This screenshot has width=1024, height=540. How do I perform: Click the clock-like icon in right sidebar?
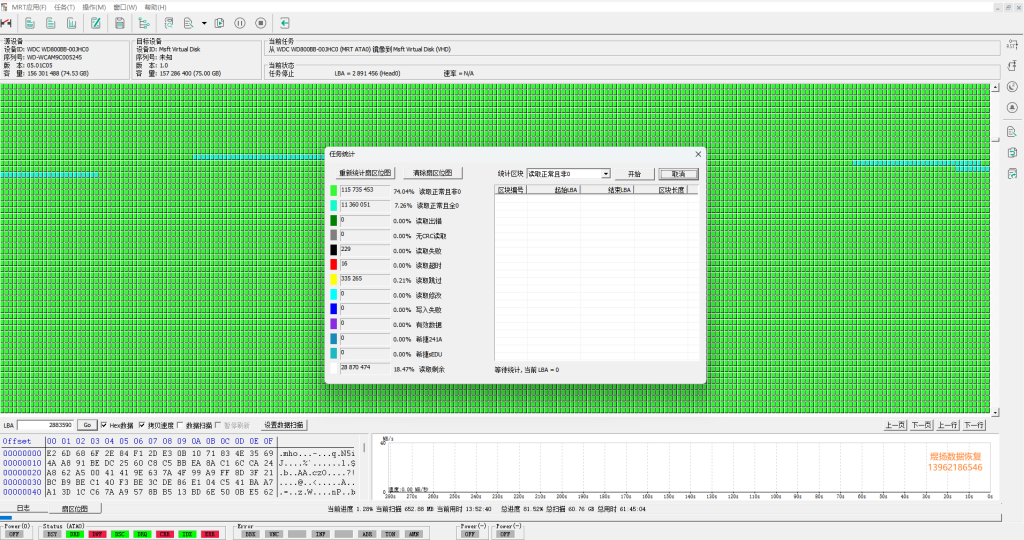[1012, 87]
